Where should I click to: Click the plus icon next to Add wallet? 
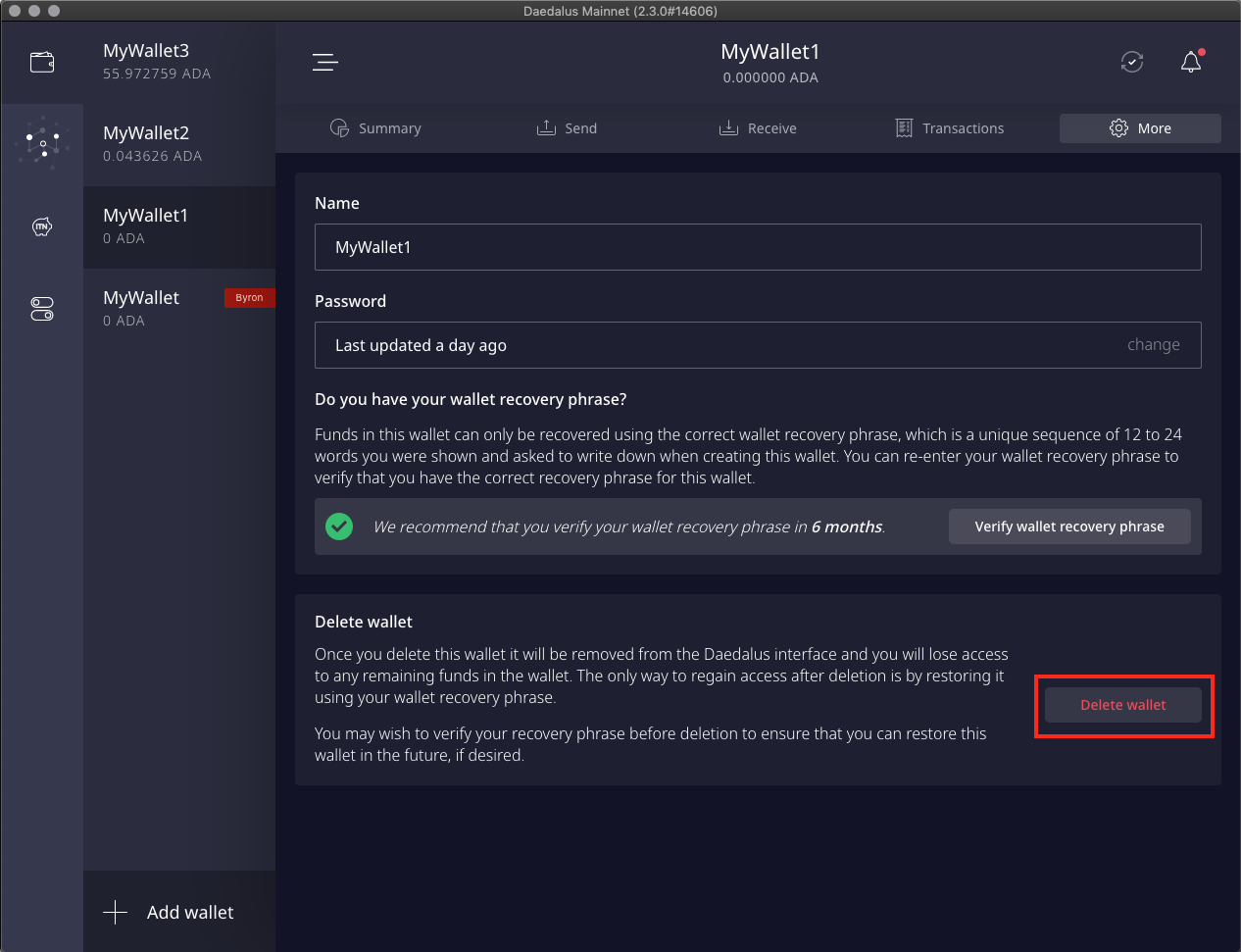[116, 912]
